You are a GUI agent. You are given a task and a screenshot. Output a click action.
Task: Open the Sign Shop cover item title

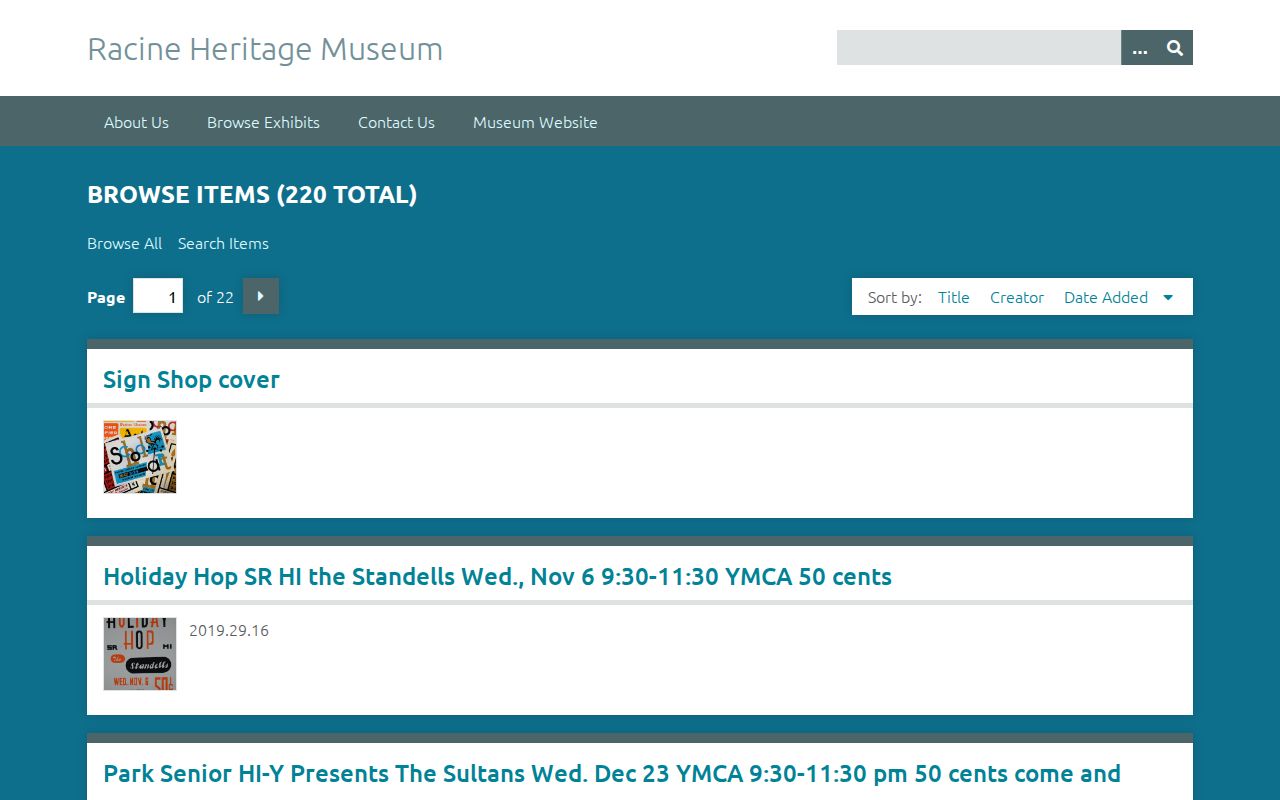tap(191, 379)
